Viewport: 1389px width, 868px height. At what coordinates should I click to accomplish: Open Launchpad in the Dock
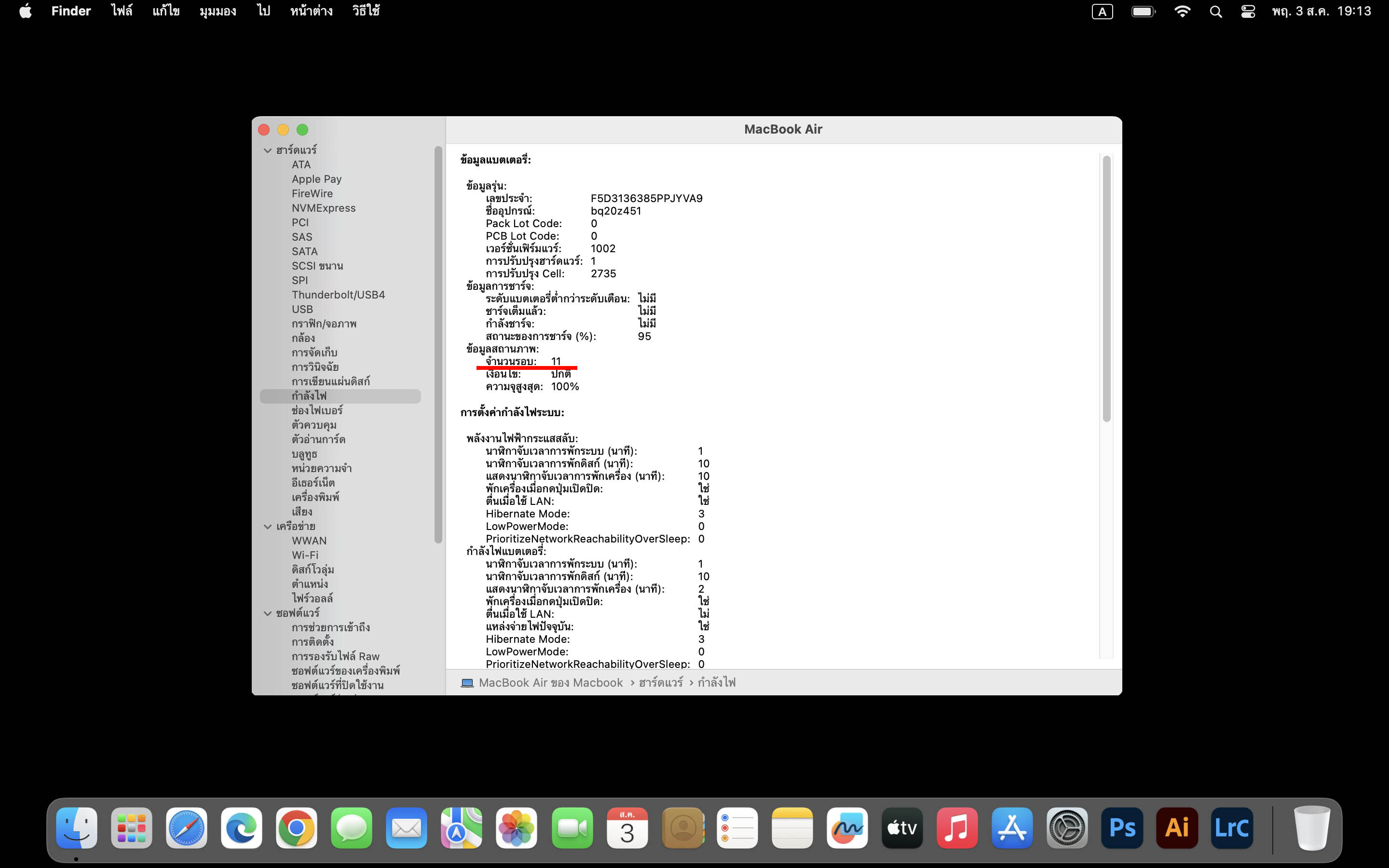click(132, 827)
